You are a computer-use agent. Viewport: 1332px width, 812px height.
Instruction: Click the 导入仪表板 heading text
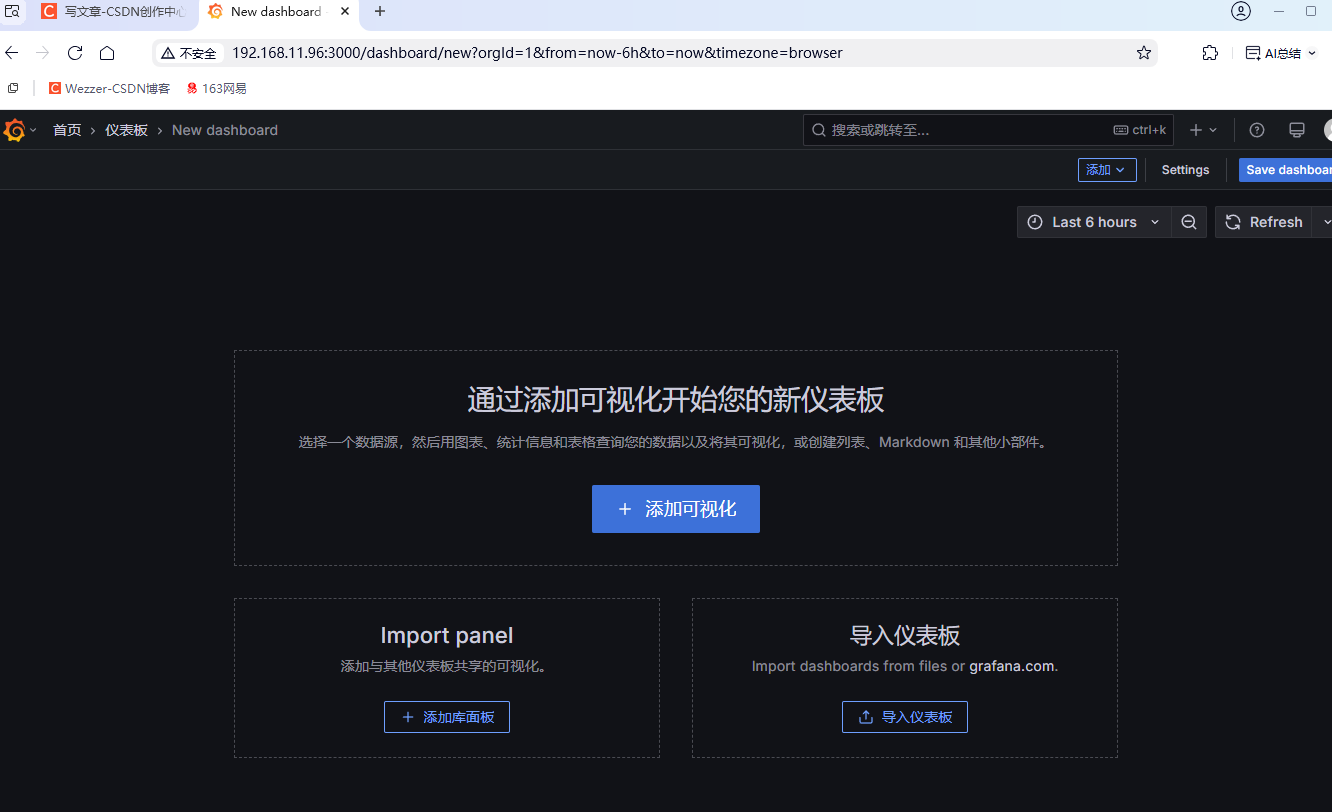coord(905,636)
